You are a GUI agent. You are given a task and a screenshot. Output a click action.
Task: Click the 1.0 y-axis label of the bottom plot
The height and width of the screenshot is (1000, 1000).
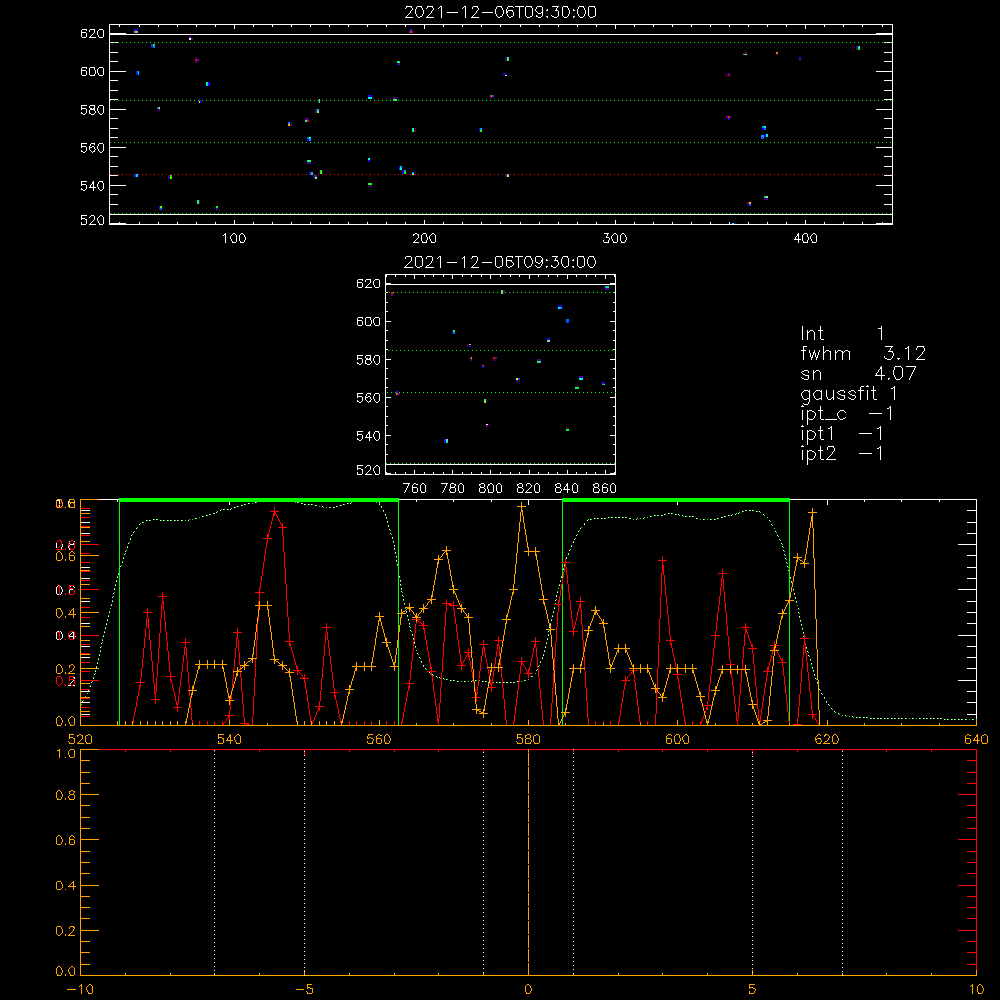pos(66,754)
